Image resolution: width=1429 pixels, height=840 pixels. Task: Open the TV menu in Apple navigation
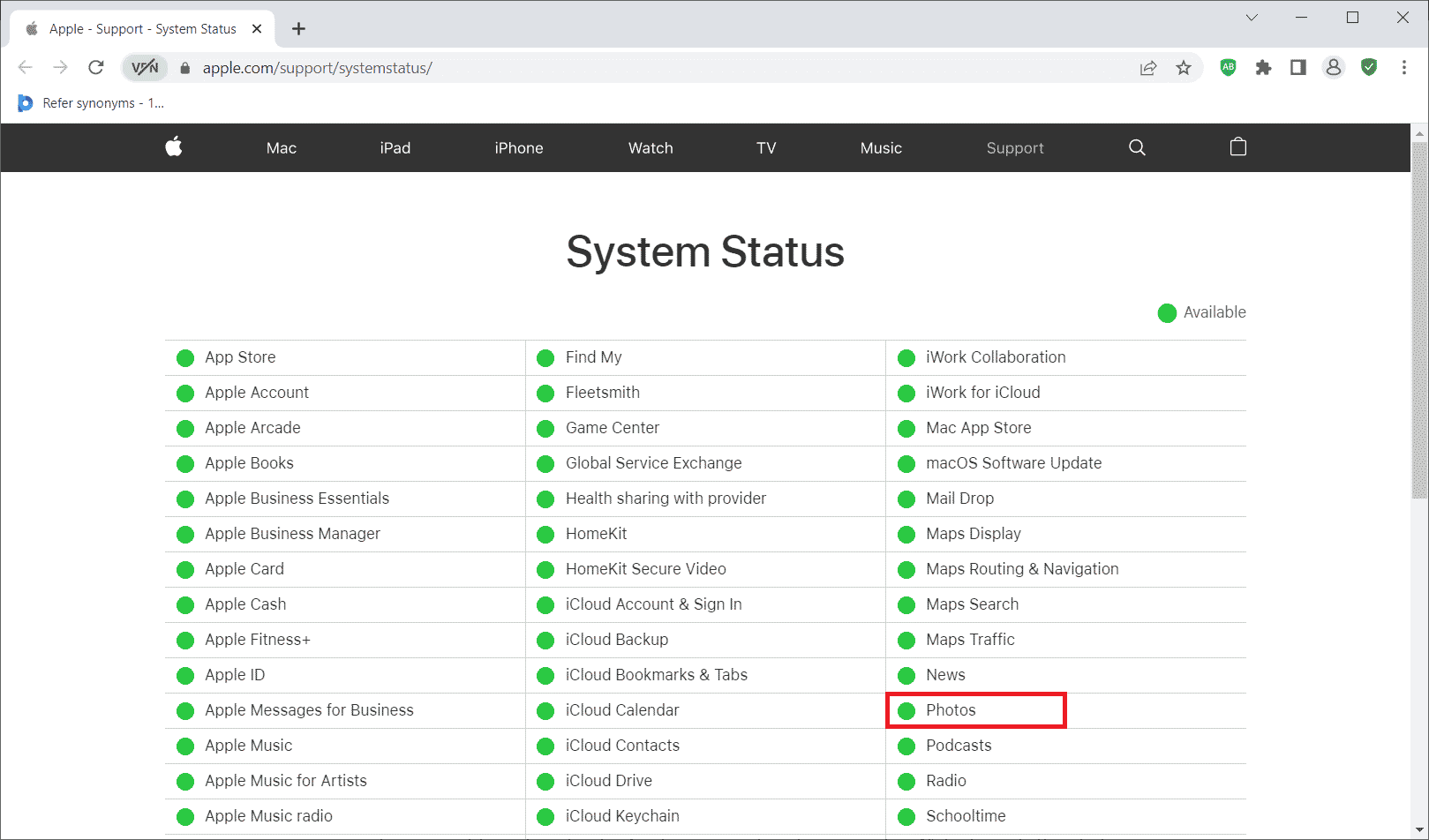point(766,148)
